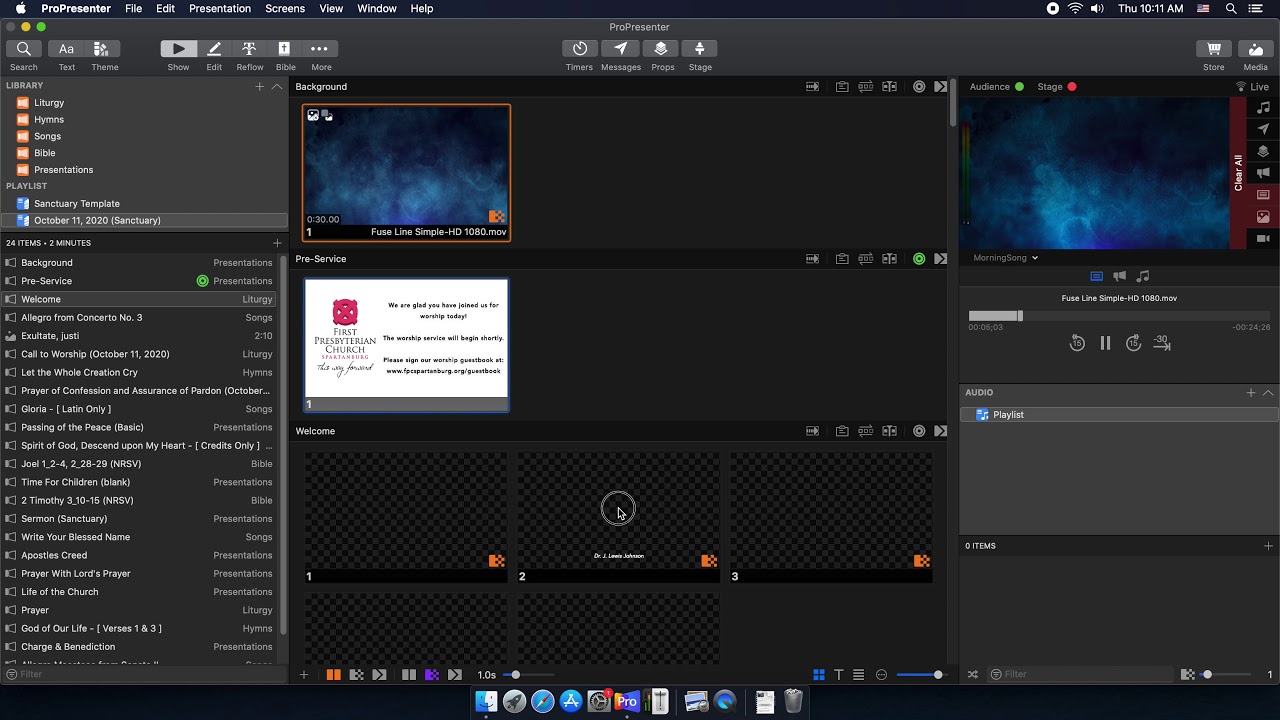
Task: Add a new audio playlist
Action: (1251, 393)
